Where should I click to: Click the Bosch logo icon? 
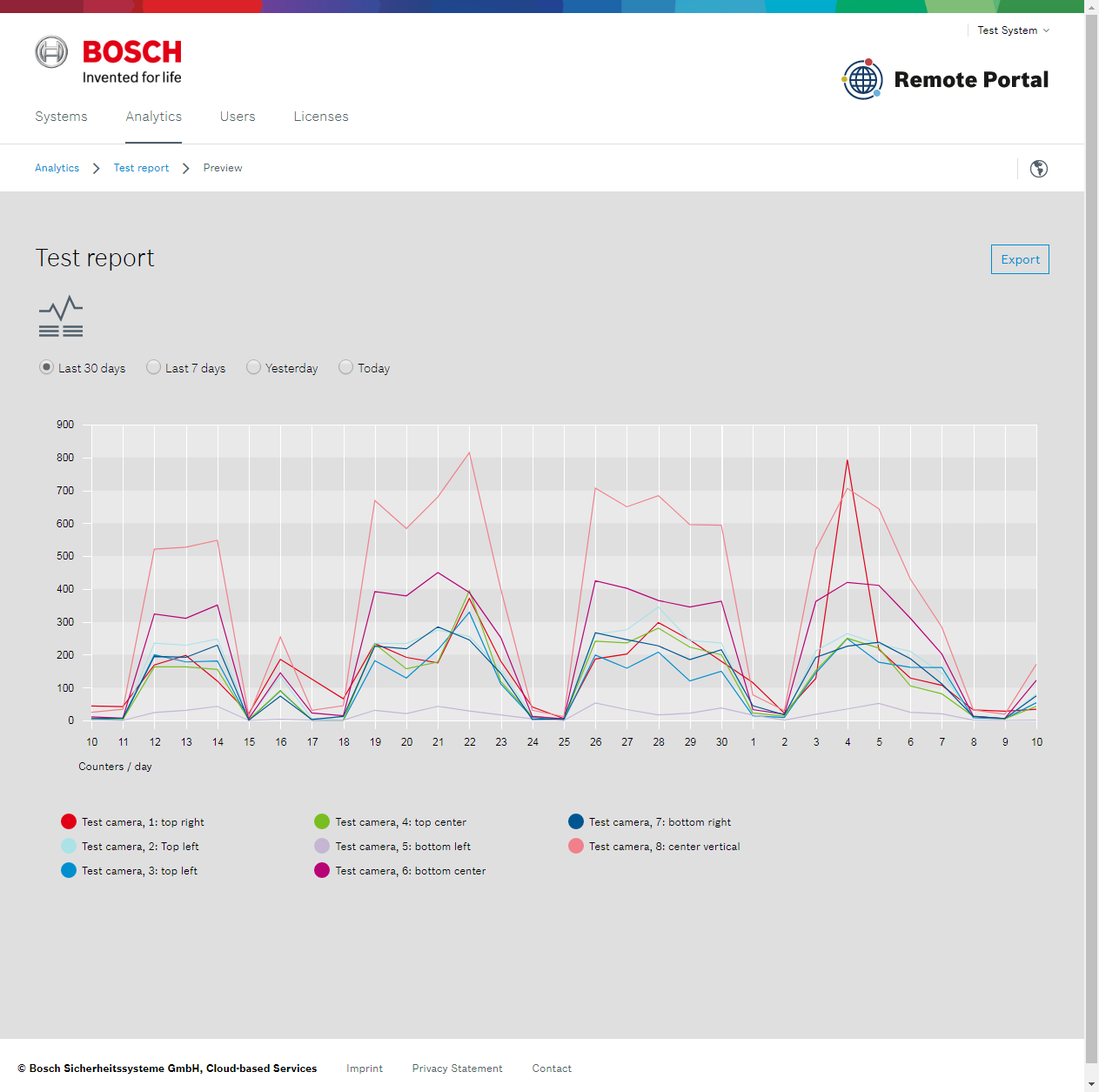(x=51, y=52)
